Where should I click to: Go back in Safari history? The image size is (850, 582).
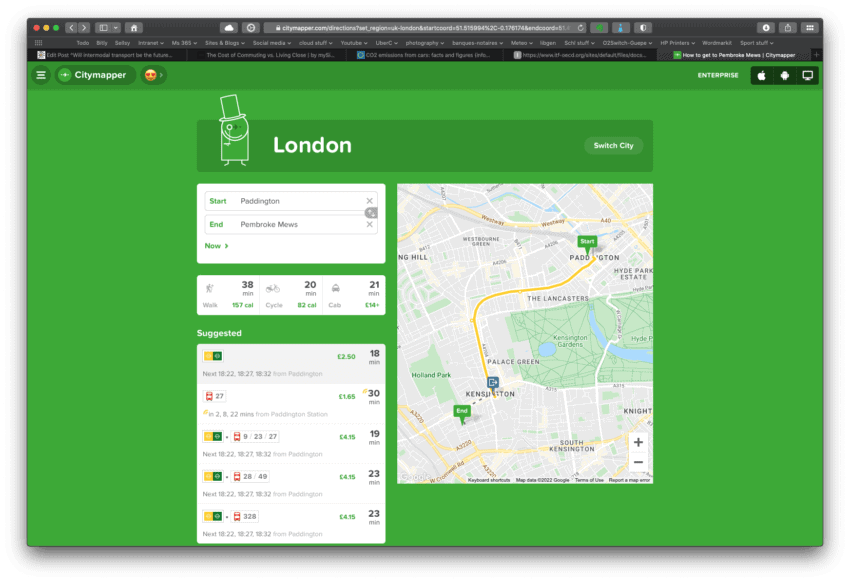pos(72,28)
